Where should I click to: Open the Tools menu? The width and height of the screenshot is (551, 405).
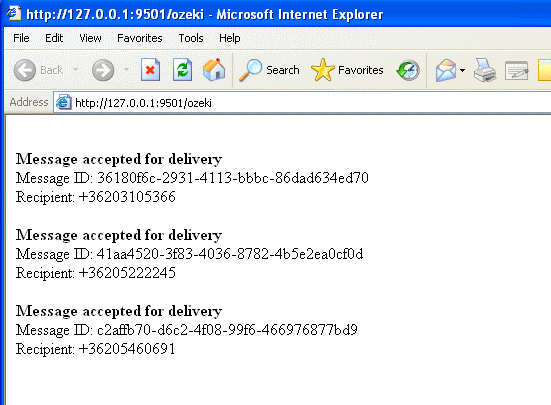tap(191, 38)
